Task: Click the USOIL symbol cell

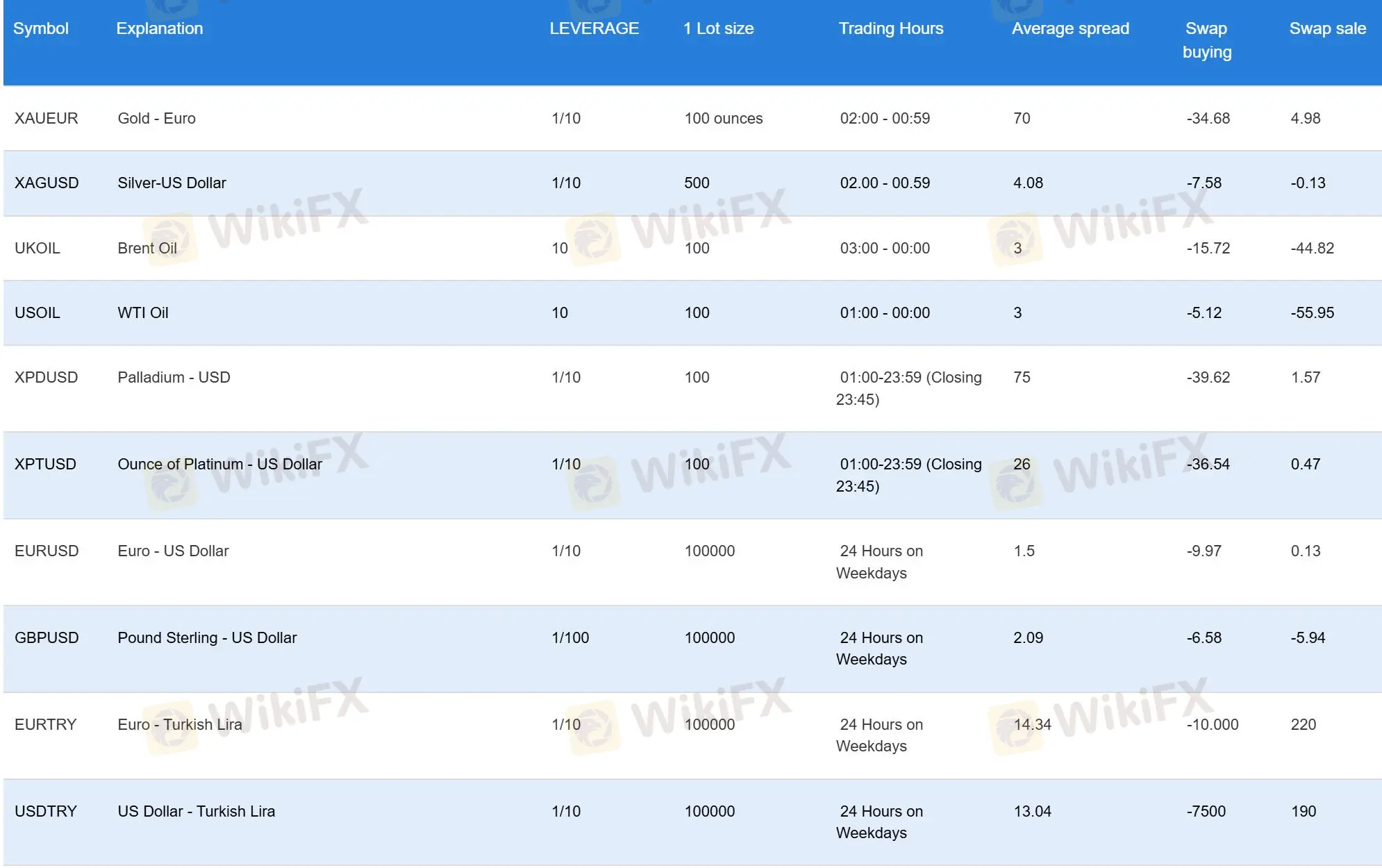Action: pyautogui.click(x=38, y=312)
